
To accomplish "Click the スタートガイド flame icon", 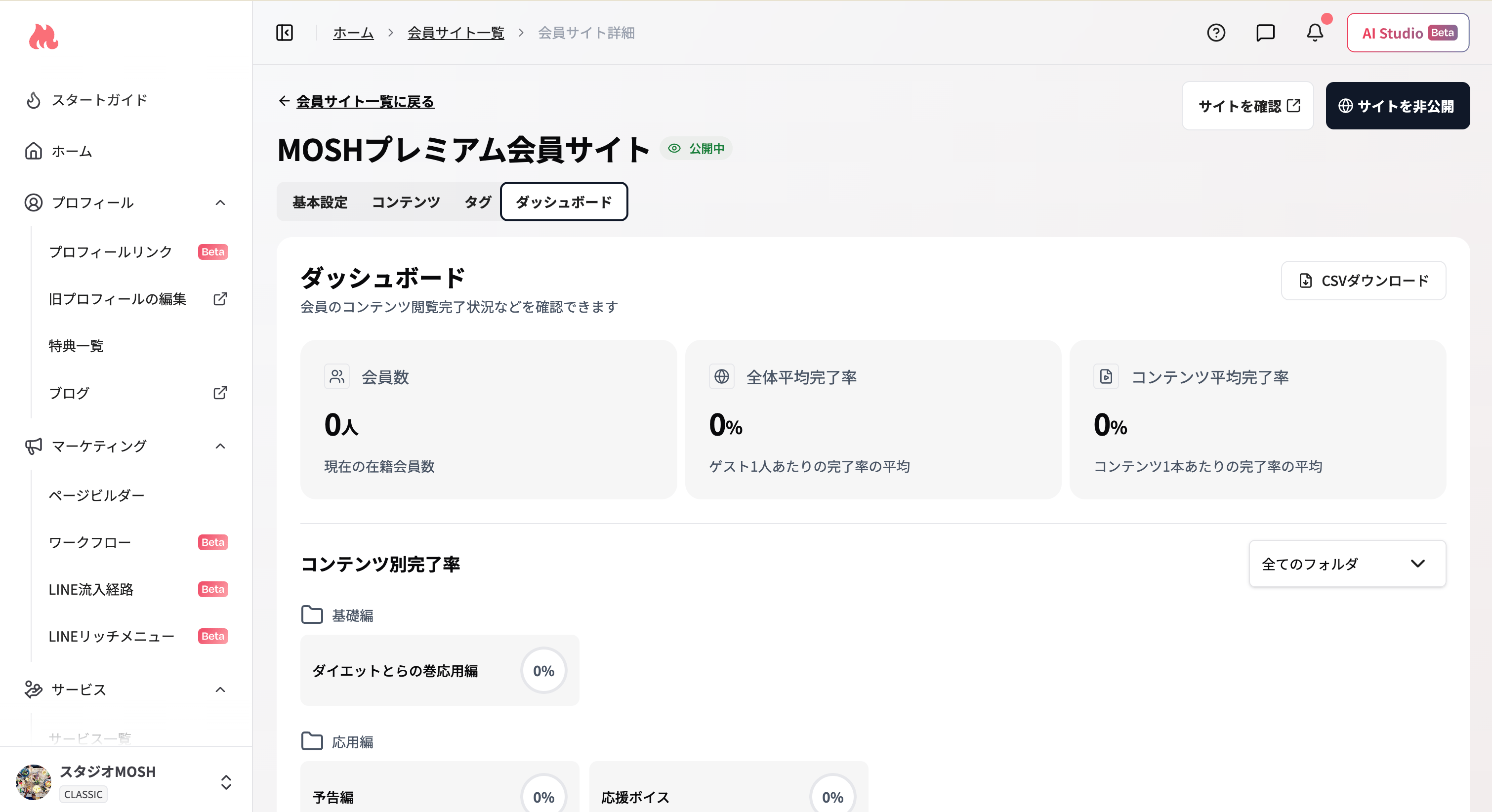I will click(x=34, y=100).
